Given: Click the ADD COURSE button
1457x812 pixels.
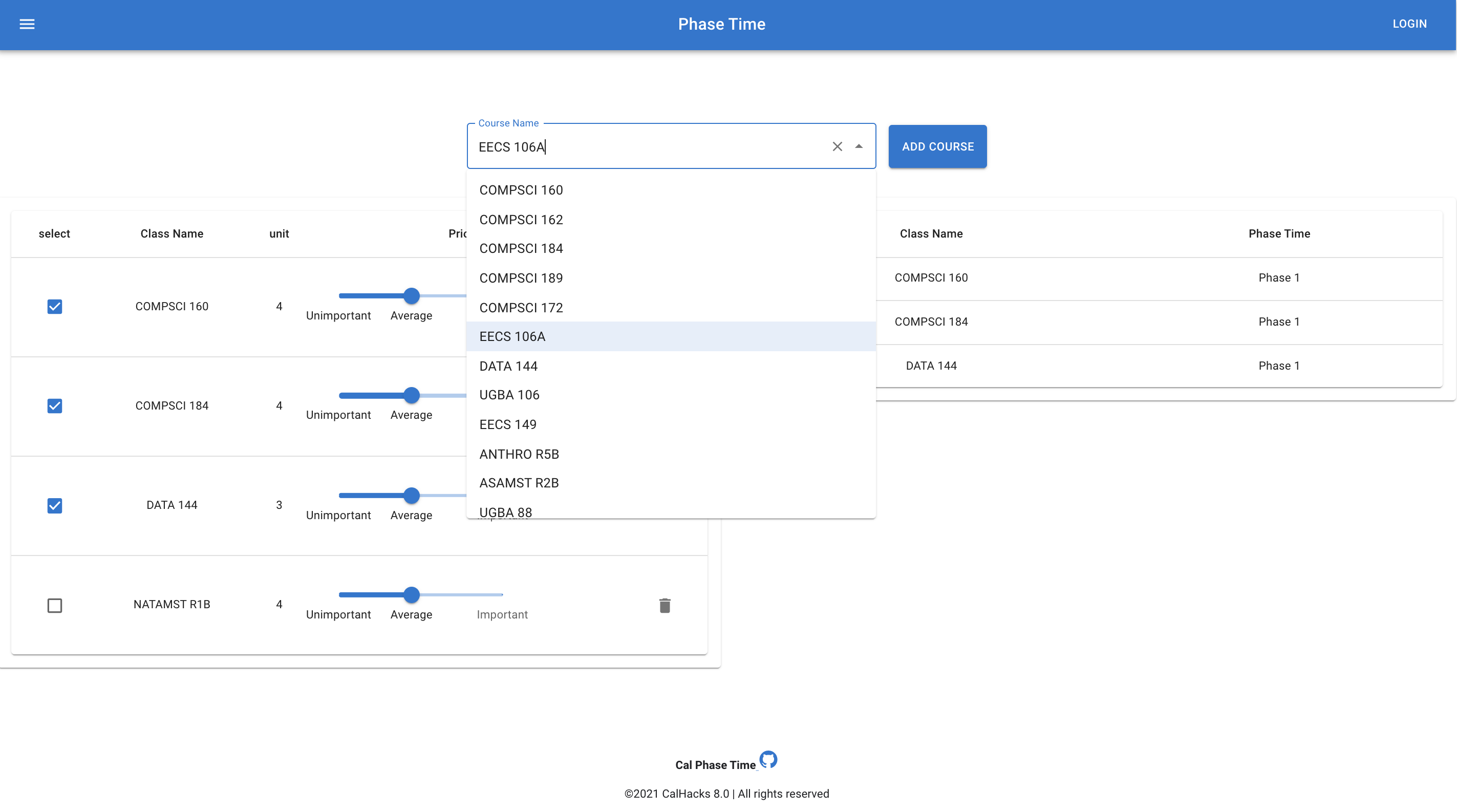Looking at the screenshot, I should [x=937, y=146].
